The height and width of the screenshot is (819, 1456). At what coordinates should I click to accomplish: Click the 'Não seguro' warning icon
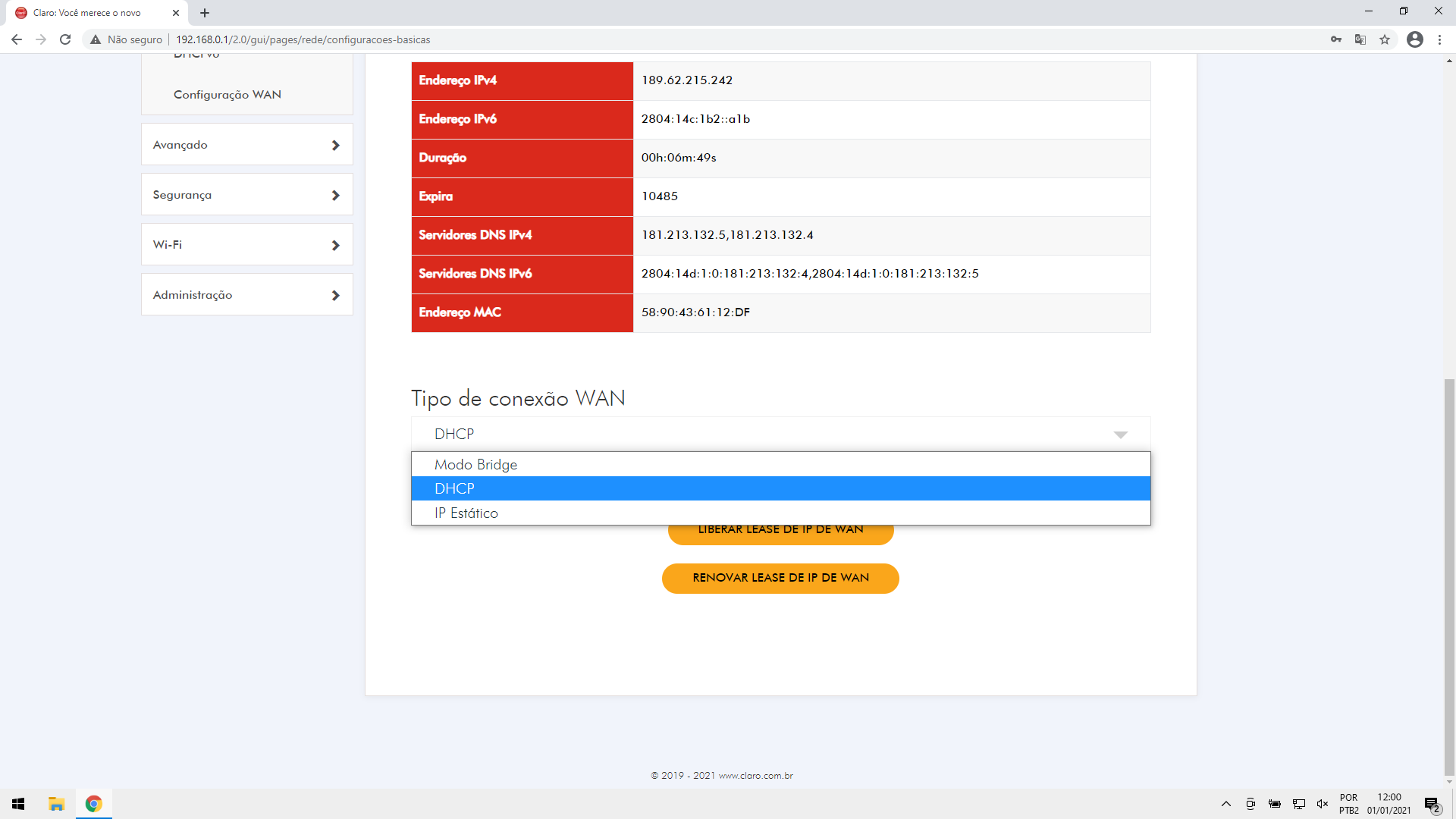click(x=96, y=39)
